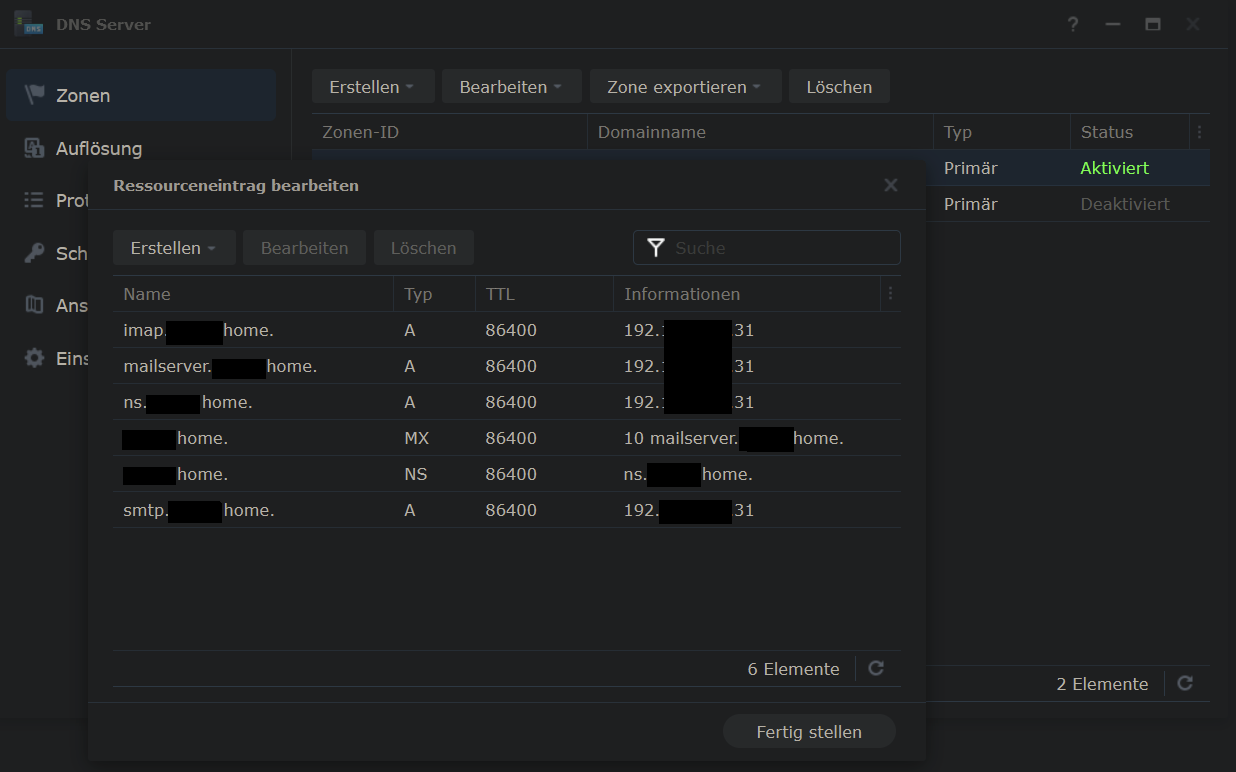The width and height of the screenshot is (1236, 772).
Task: Select the MX record row
Action: tap(507, 438)
